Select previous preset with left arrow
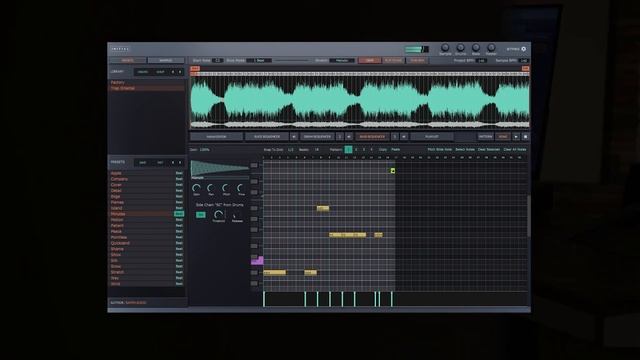 (x=173, y=162)
